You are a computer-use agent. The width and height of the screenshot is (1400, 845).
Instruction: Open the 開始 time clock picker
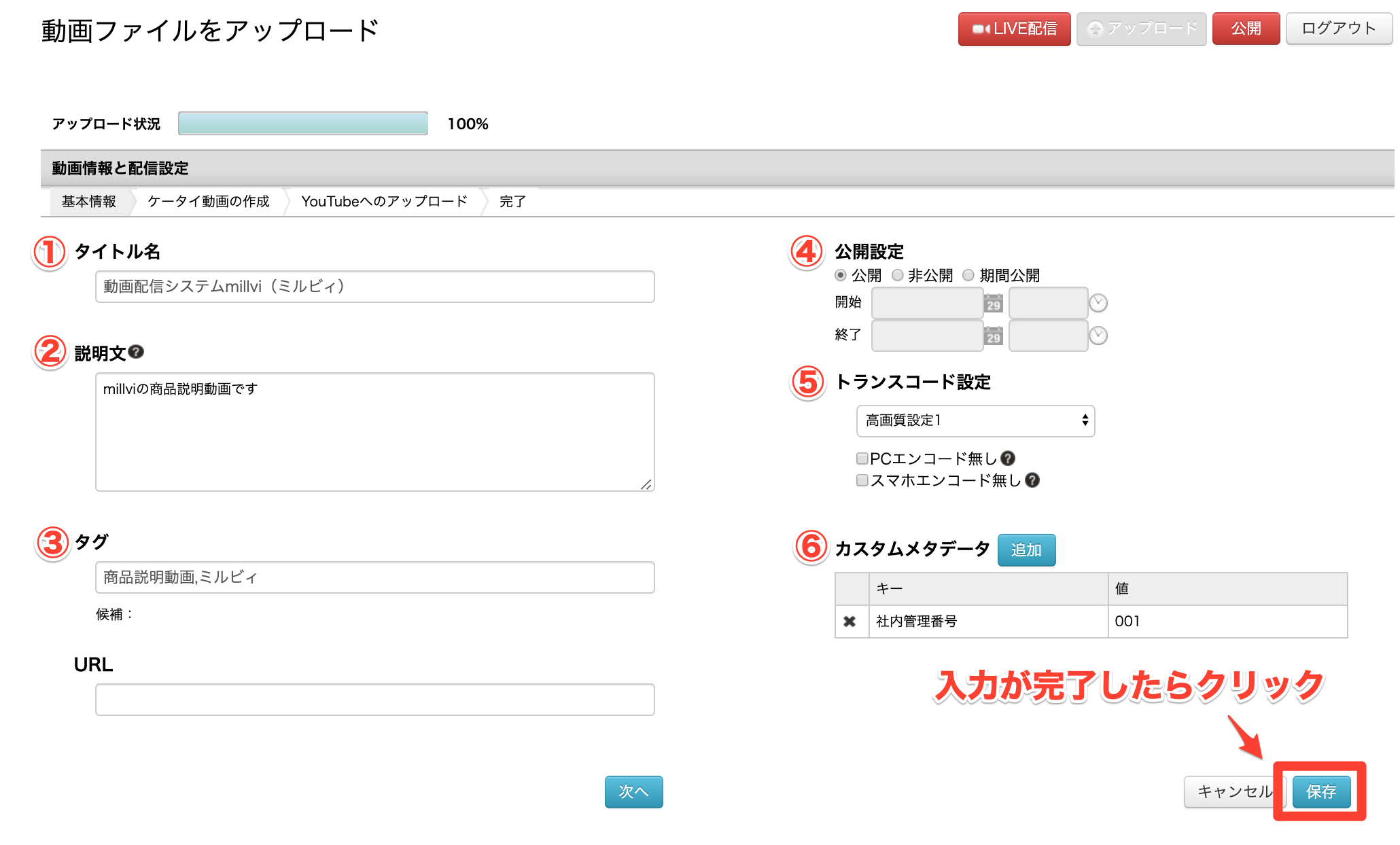point(1098,303)
